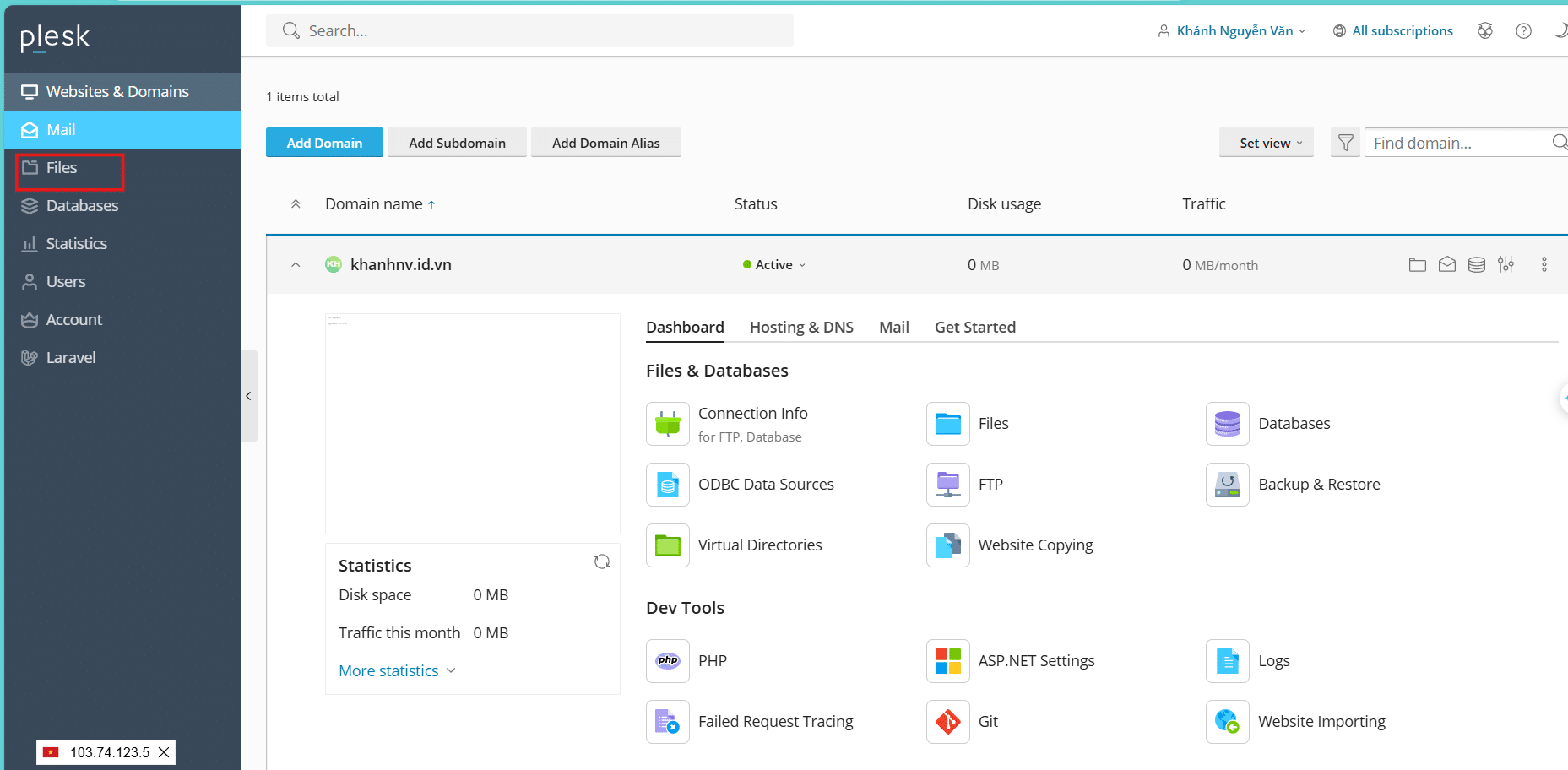
Task: Refresh statistics with the reload icon
Action: coord(601,562)
